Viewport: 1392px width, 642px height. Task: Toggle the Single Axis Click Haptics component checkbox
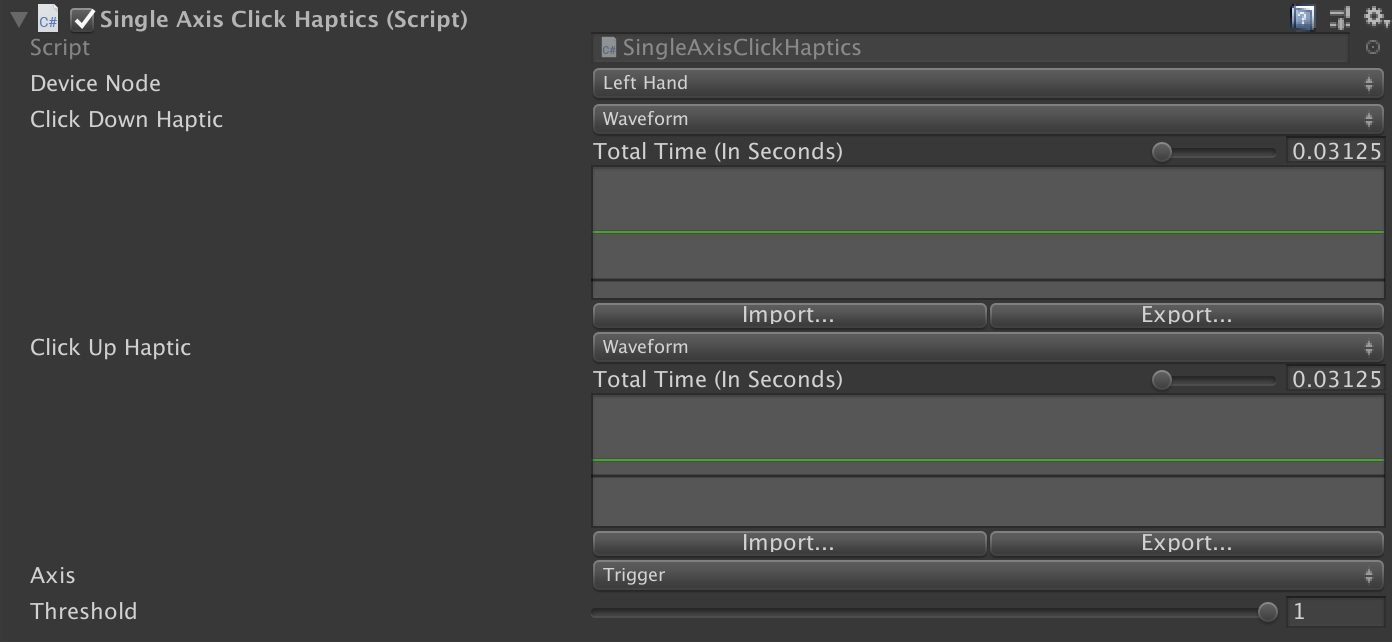(x=83, y=17)
